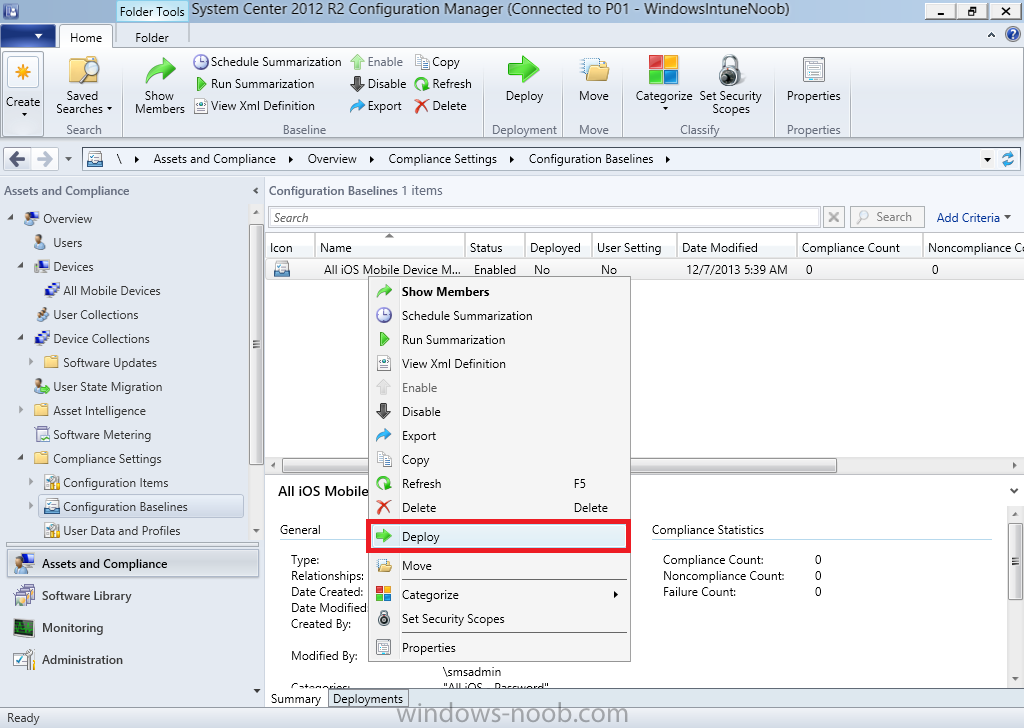The width and height of the screenshot is (1024, 728).
Task: Expand the Asset Intelligence tree node
Action: [x=21, y=410]
